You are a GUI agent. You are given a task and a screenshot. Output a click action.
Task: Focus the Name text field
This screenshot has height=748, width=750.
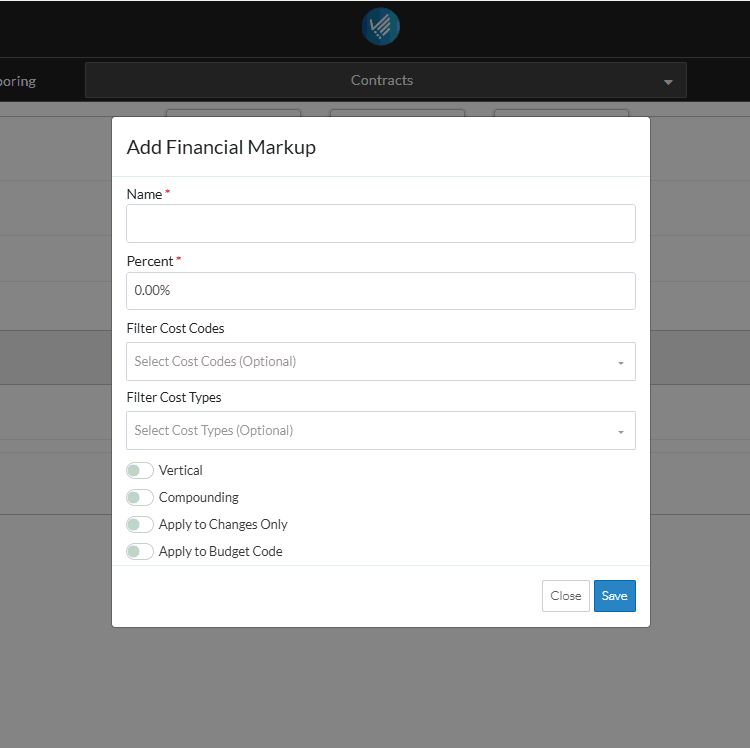tap(380, 224)
